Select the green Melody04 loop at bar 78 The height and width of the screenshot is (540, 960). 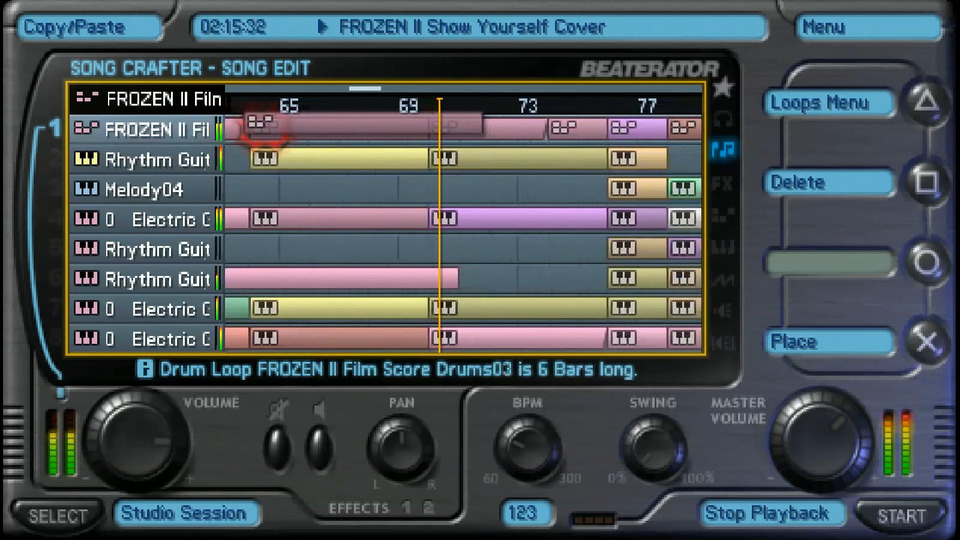[684, 189]
